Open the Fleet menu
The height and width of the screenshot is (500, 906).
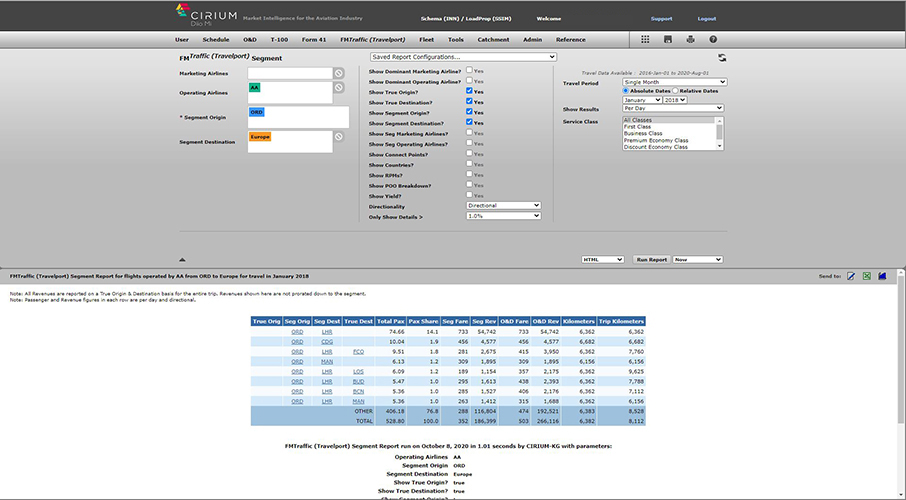tap(426, 40)
